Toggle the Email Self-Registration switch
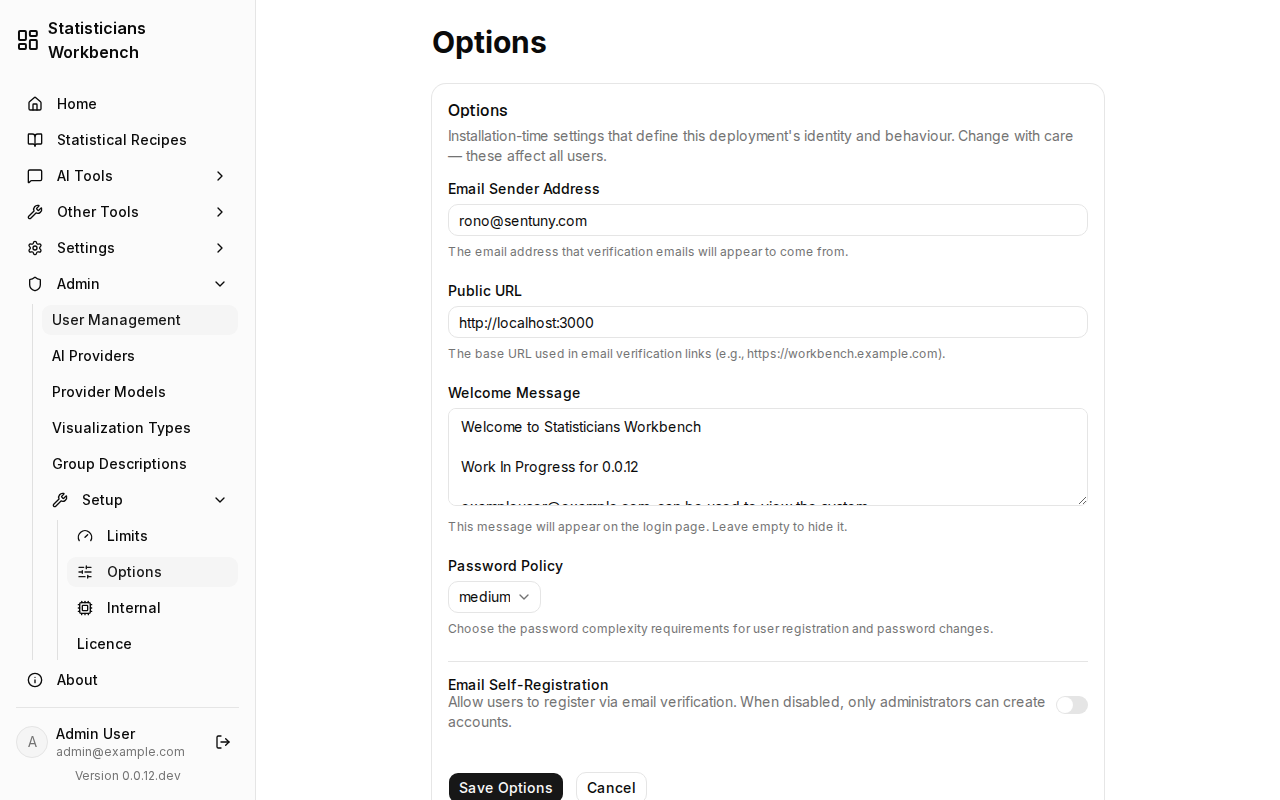The height and width of the screenshot is (800, 1280). click(1072, 705)
